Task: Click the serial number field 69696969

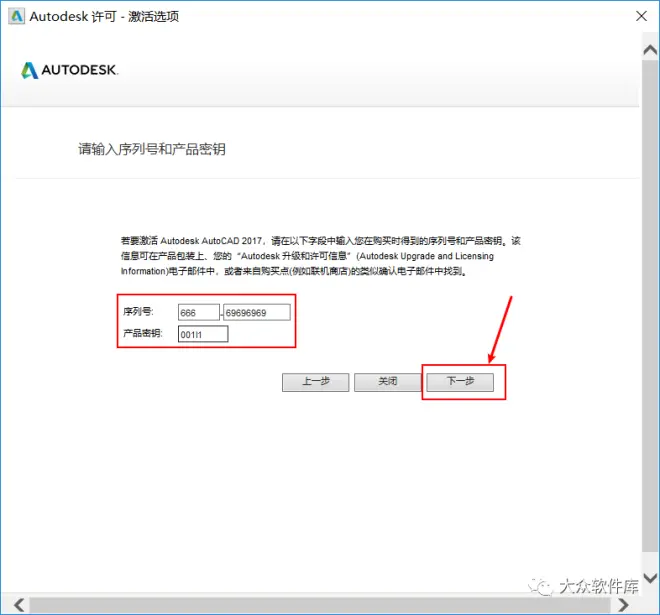Action: click(257, 312)
